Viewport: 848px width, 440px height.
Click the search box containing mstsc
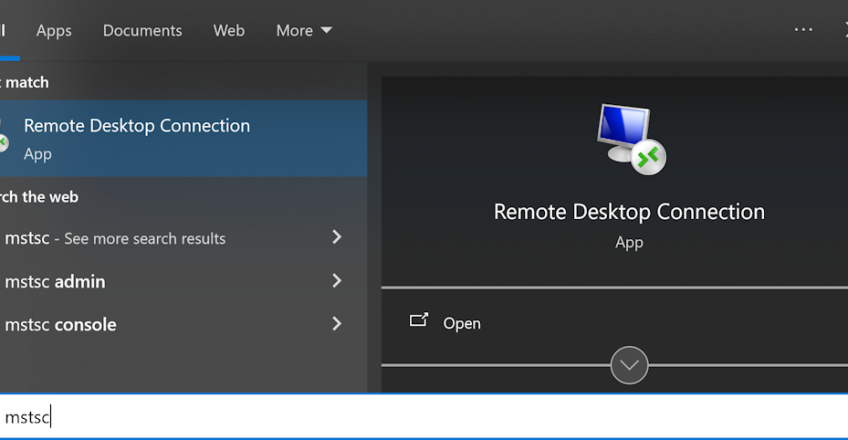click(x=424, y=417)
